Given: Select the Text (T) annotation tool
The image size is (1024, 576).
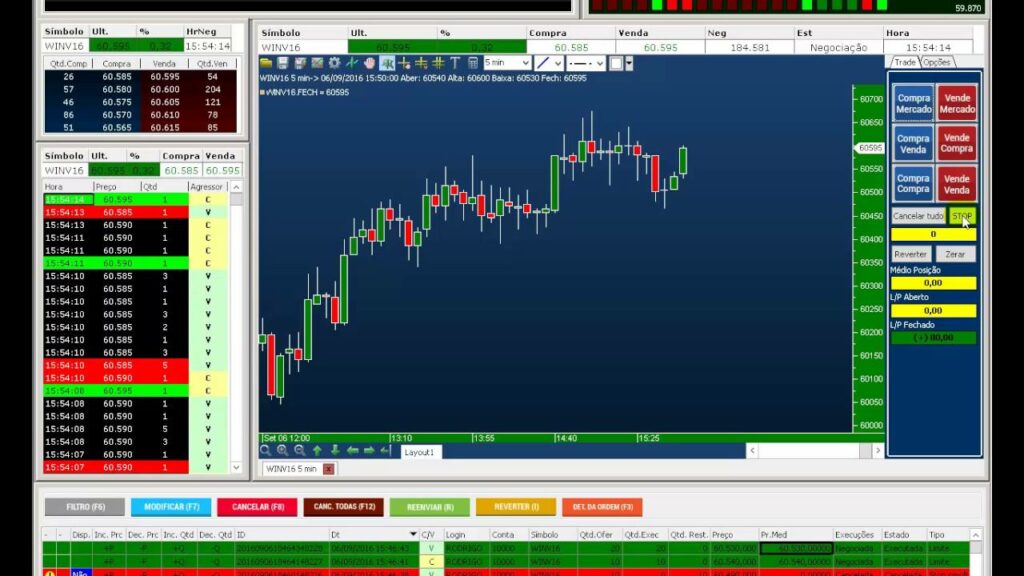Looking at the screenshot, I should pyautogui.click(x=455, y=65).
